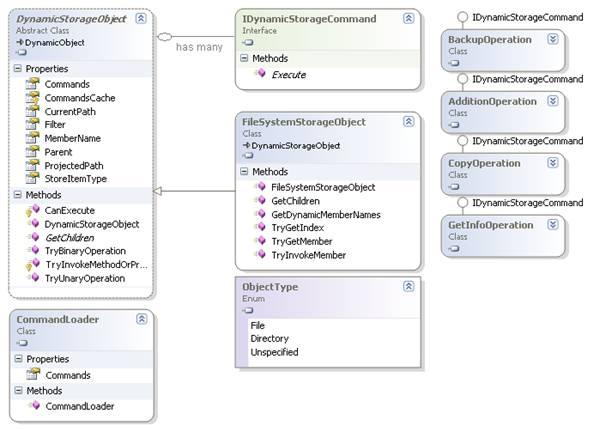Viewport: 589px width, 429px height.
Task: Click the Parent property icon
Action: click(32, 151)
